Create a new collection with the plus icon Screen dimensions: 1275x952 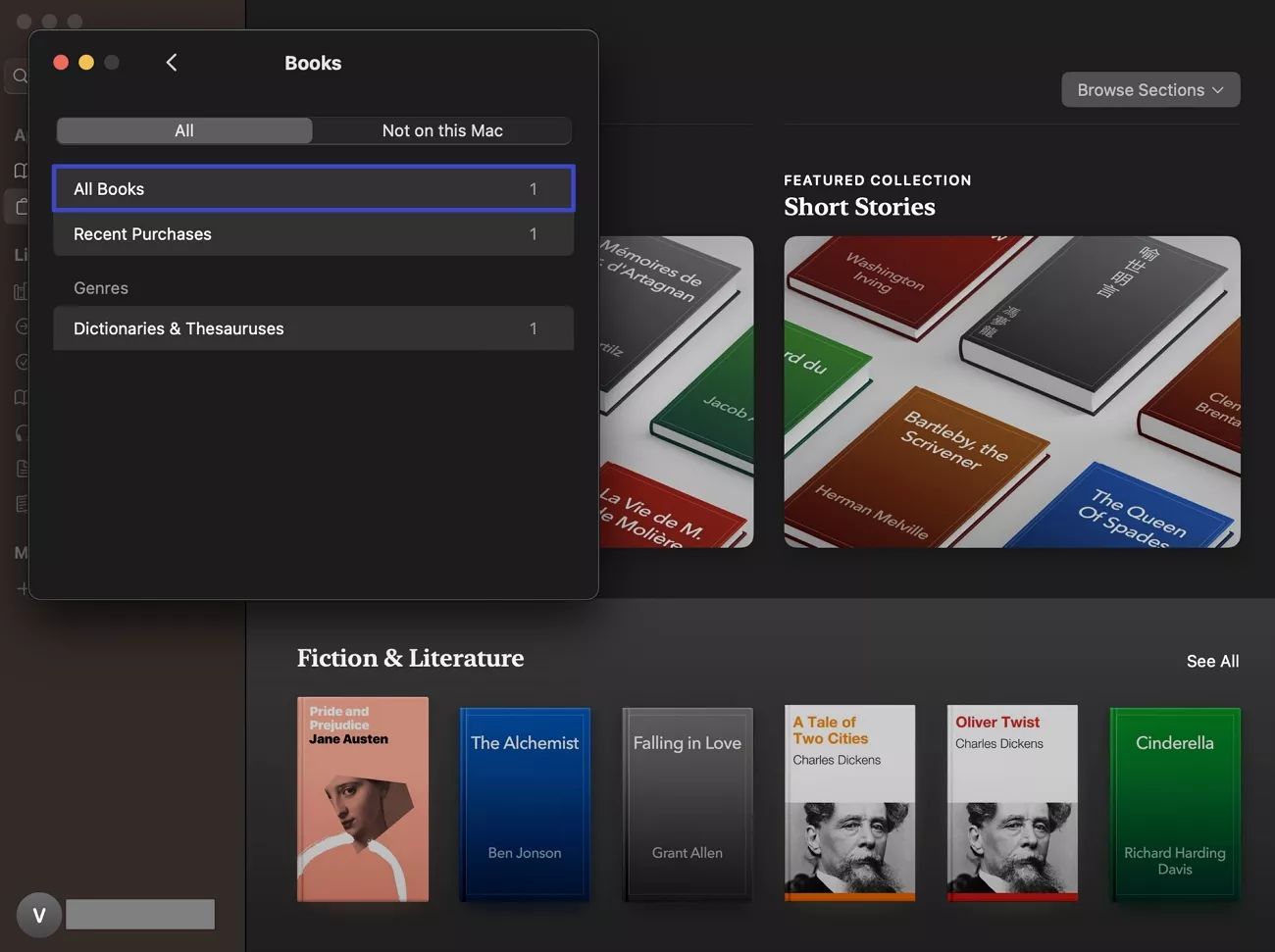(22, 588)
